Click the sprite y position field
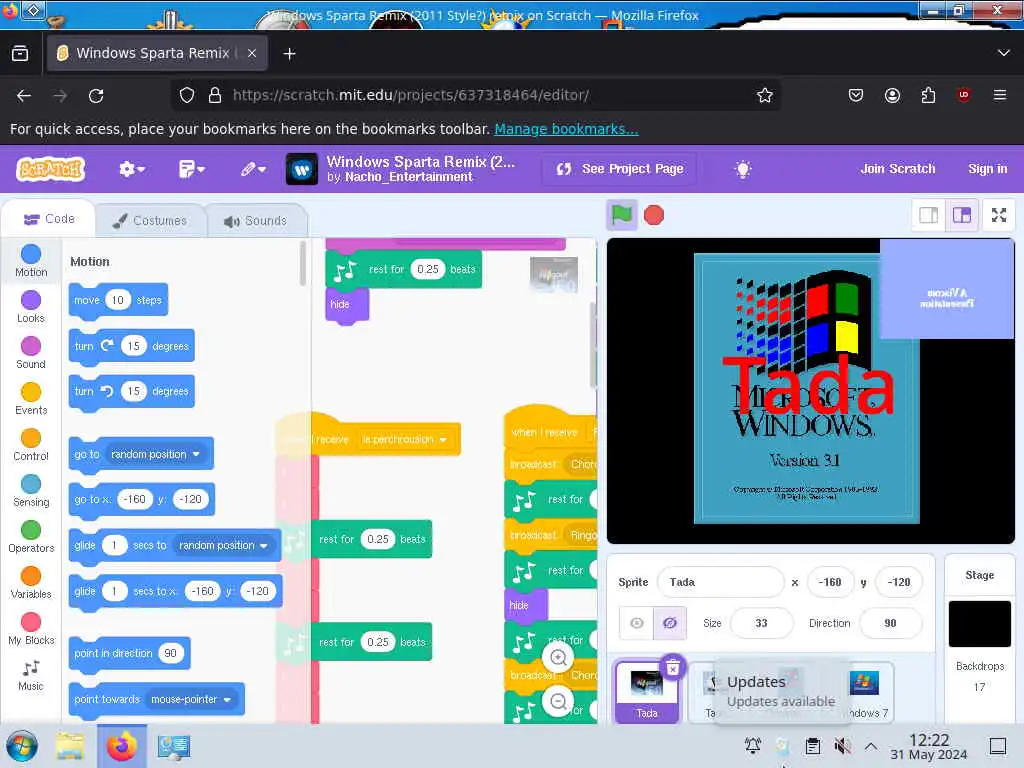The height and width of the screenshot is (768, 1024). coord(899,582)
